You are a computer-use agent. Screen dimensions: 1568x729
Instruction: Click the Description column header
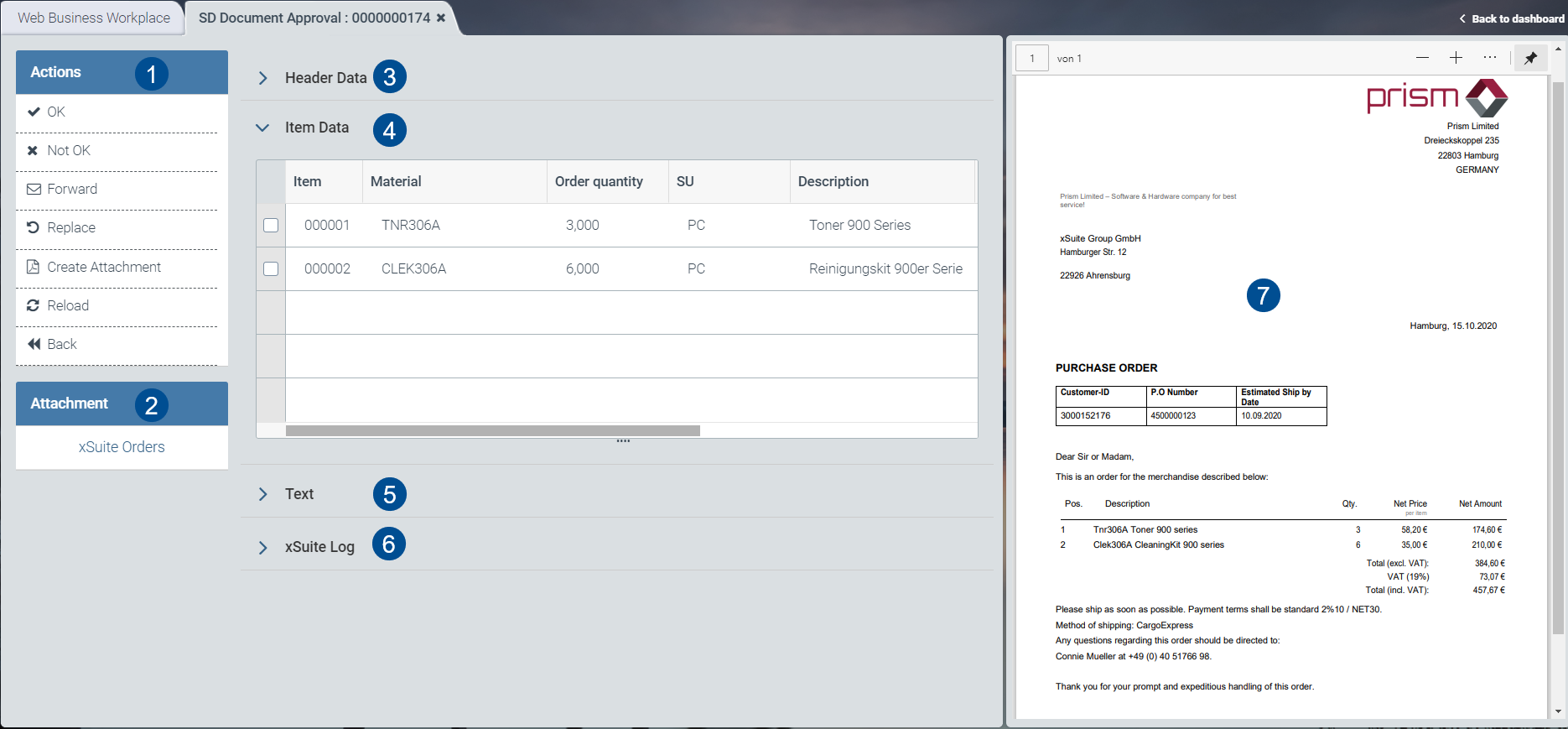tap(883, 181)
